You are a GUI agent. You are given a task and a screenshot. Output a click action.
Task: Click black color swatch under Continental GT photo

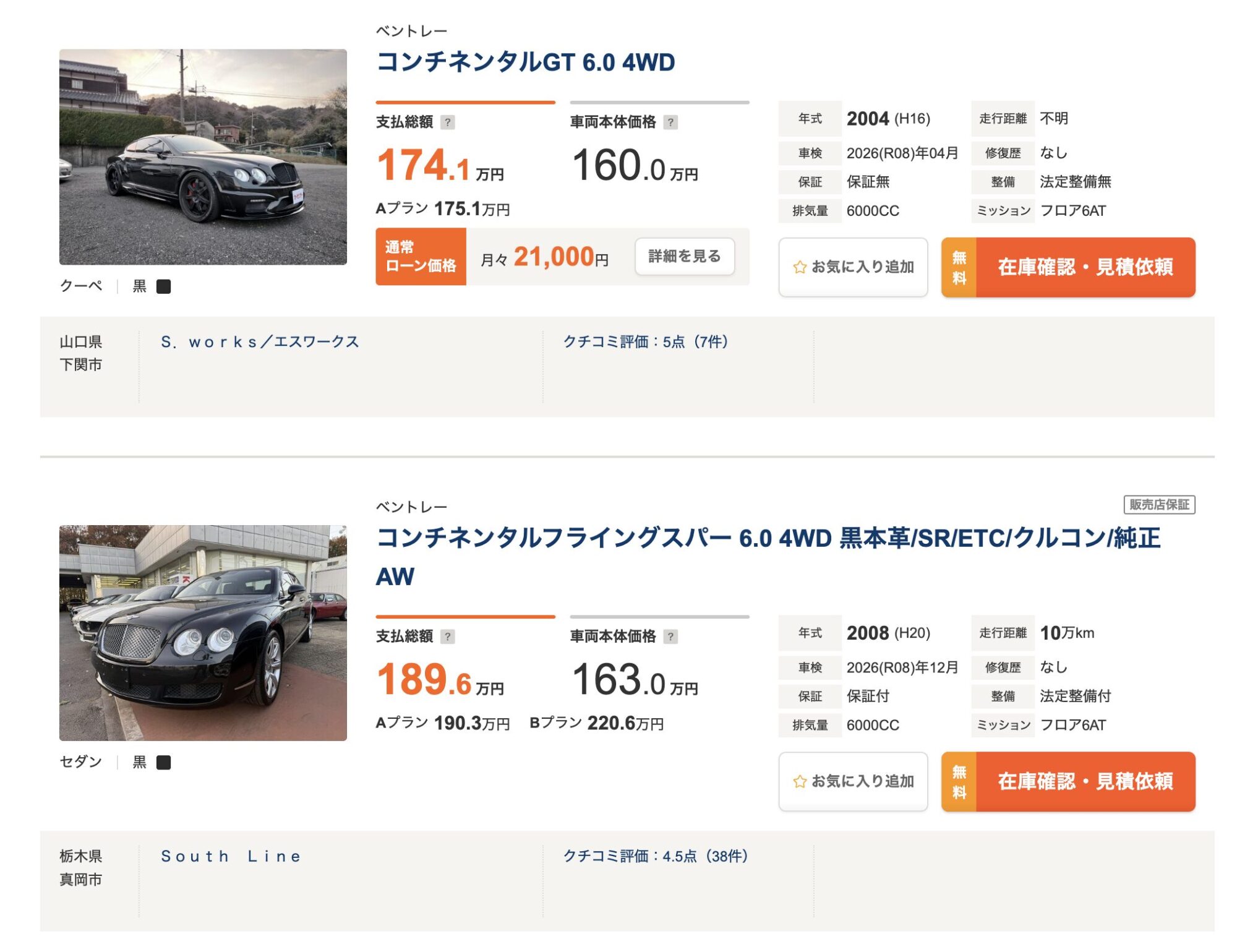tap(163, 286)
